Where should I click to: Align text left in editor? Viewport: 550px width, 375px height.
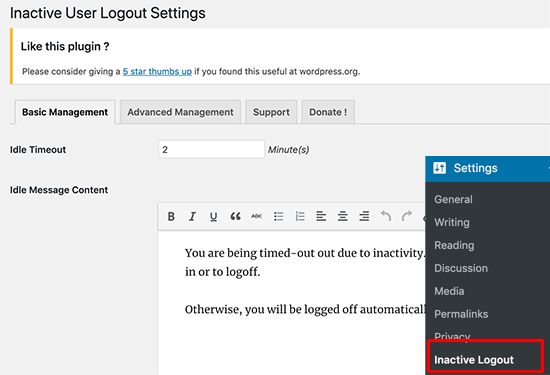click(x=321, y=216)
